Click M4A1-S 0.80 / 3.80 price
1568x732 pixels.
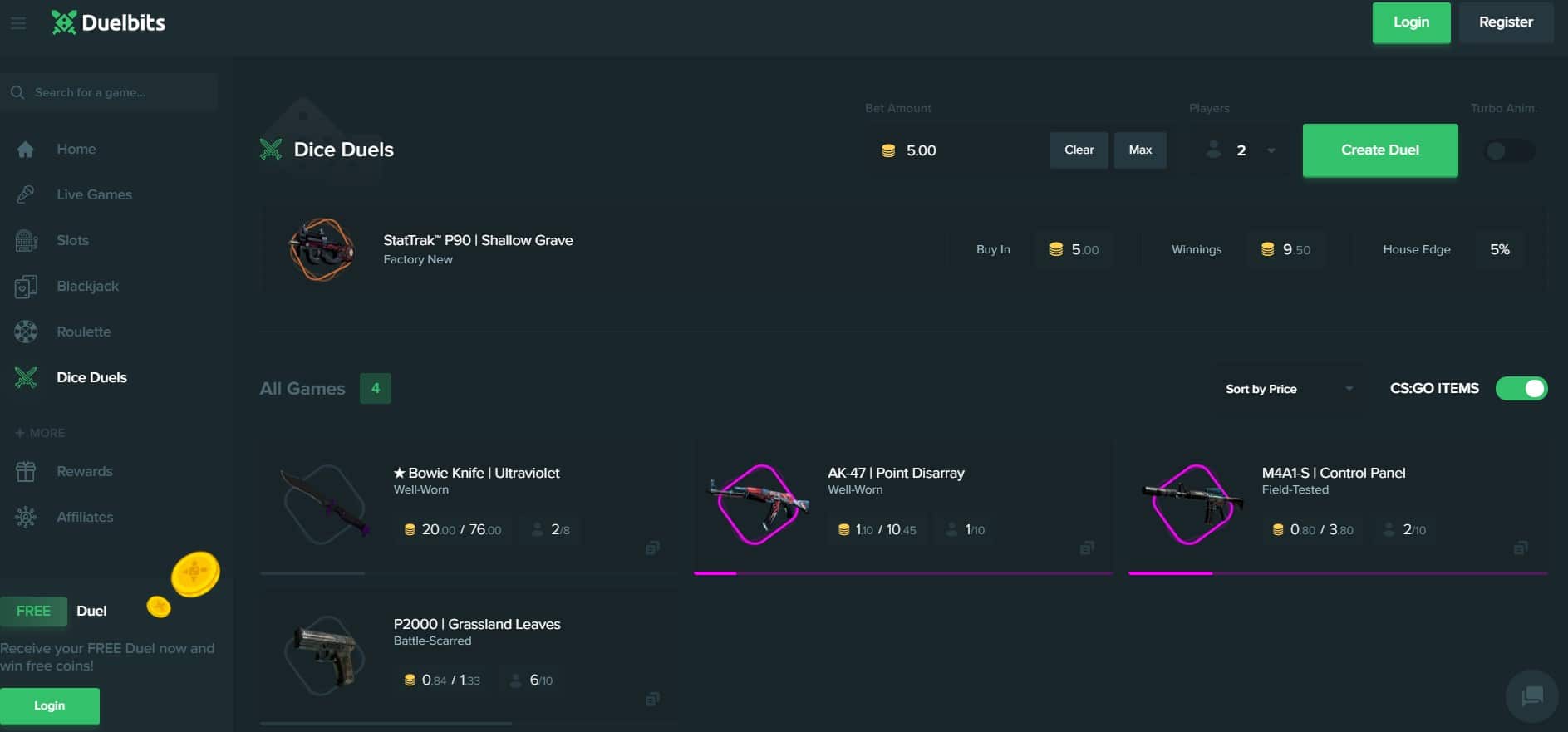pos(1313,529)
